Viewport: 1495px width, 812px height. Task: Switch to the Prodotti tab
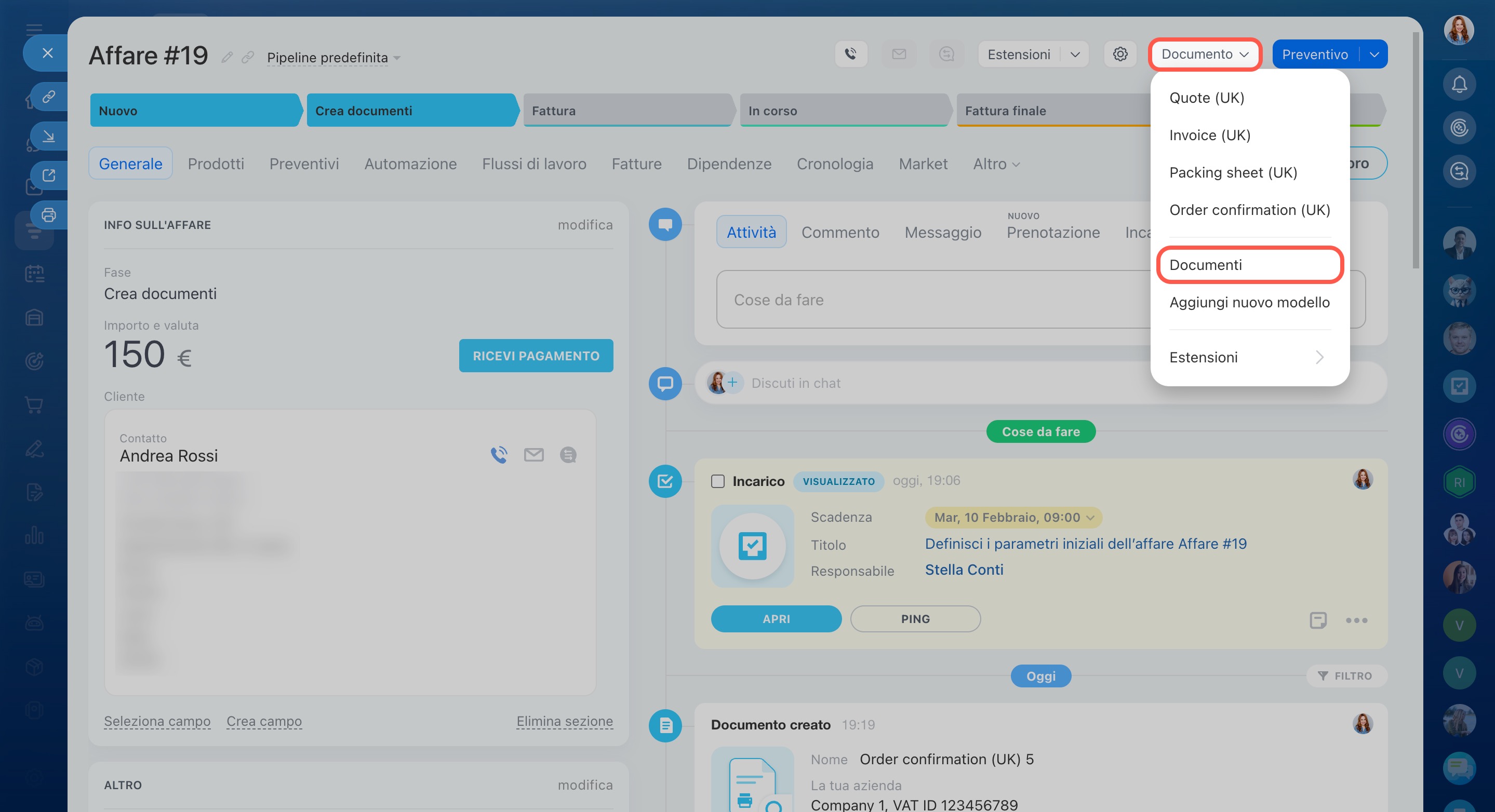(x=215, y=164)
